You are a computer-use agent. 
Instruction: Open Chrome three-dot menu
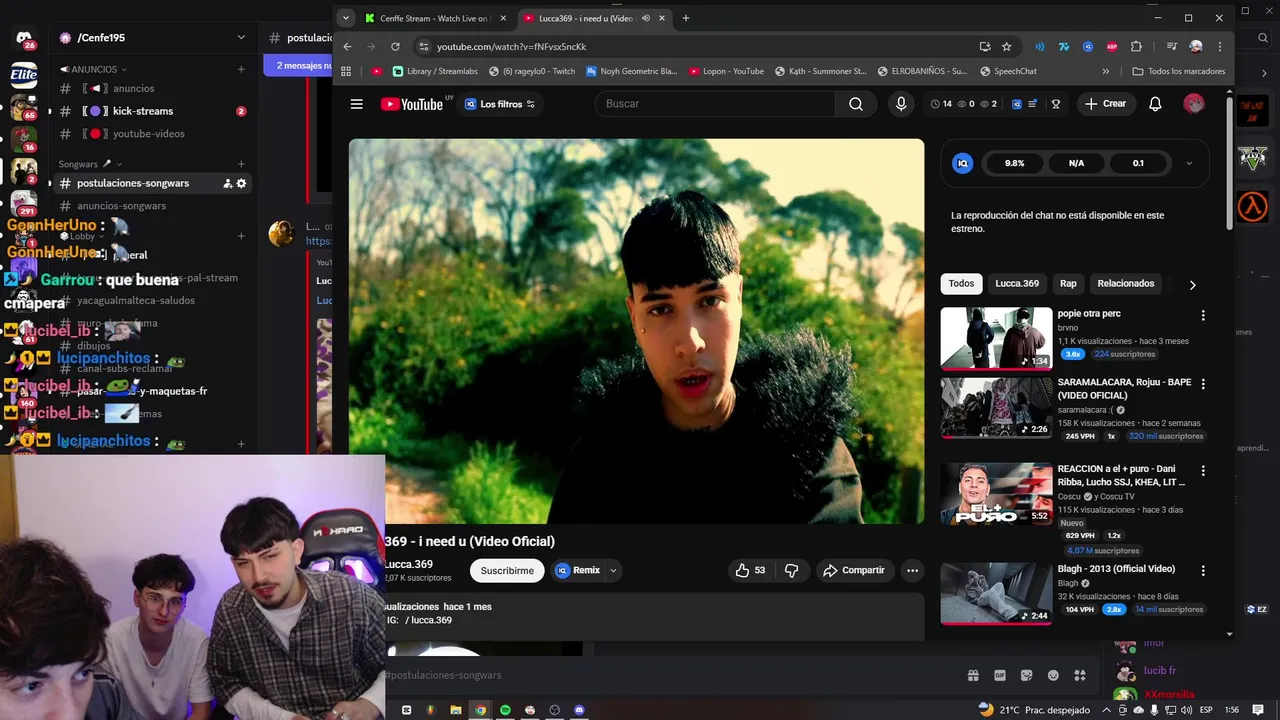click(1220, 46)
